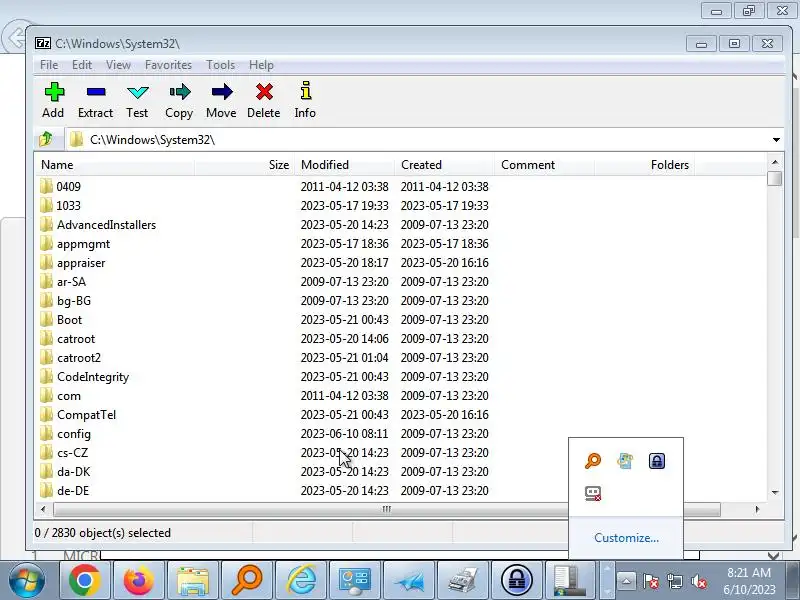800x600 pixels.
Task: Click the vertical scrollbar thumb
Action: point(774,179)
